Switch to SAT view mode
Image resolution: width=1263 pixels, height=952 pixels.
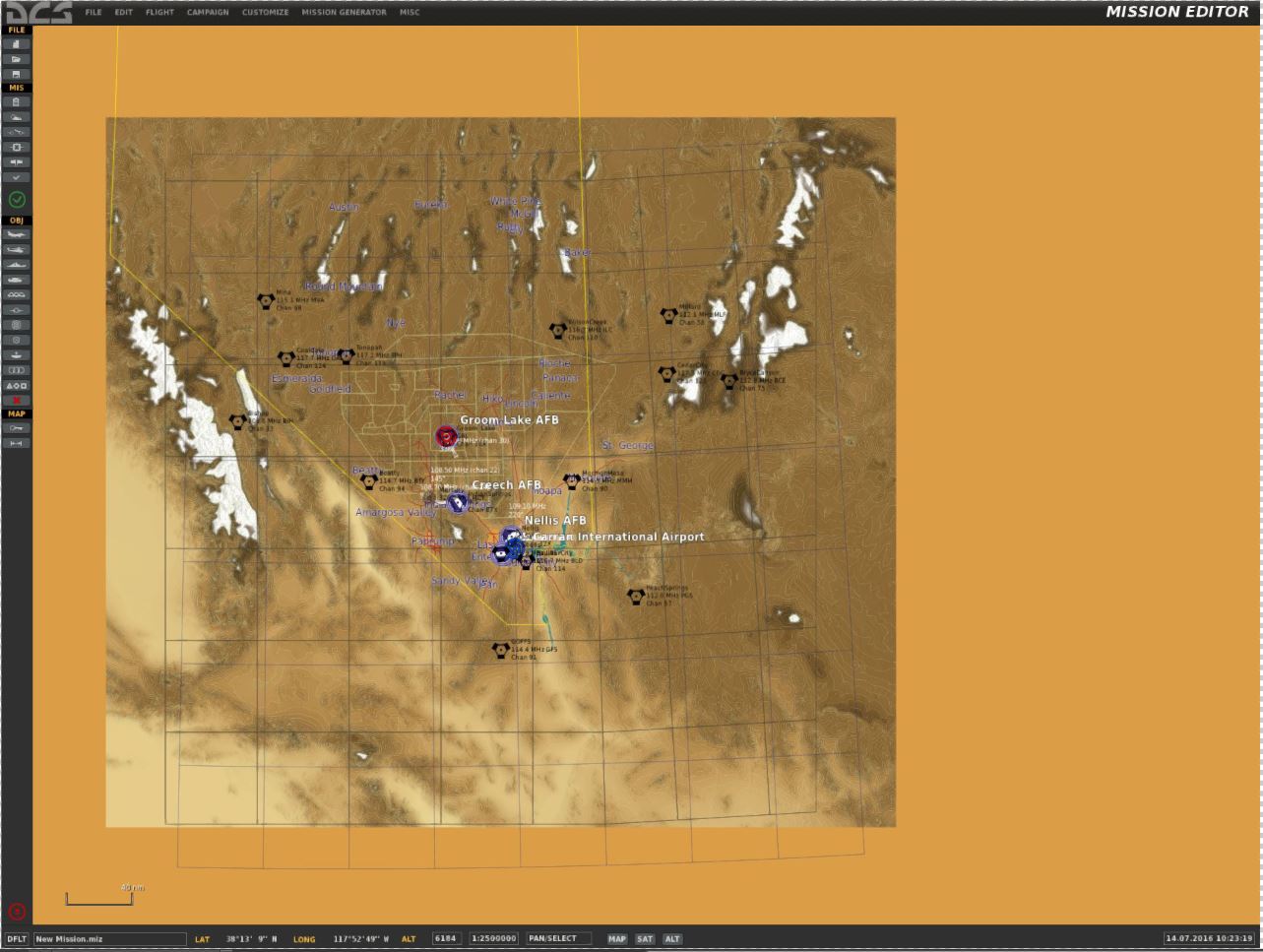tap(645, 939)
